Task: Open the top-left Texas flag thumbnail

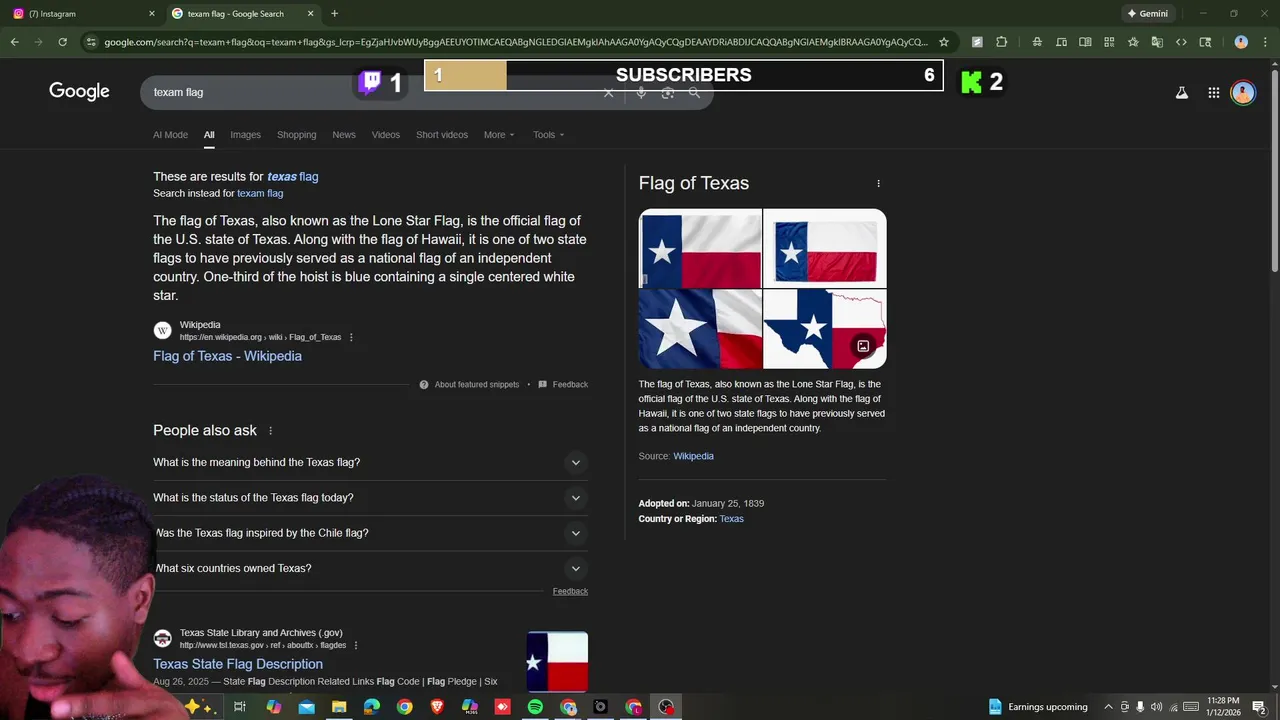Action: pos(700,248)
